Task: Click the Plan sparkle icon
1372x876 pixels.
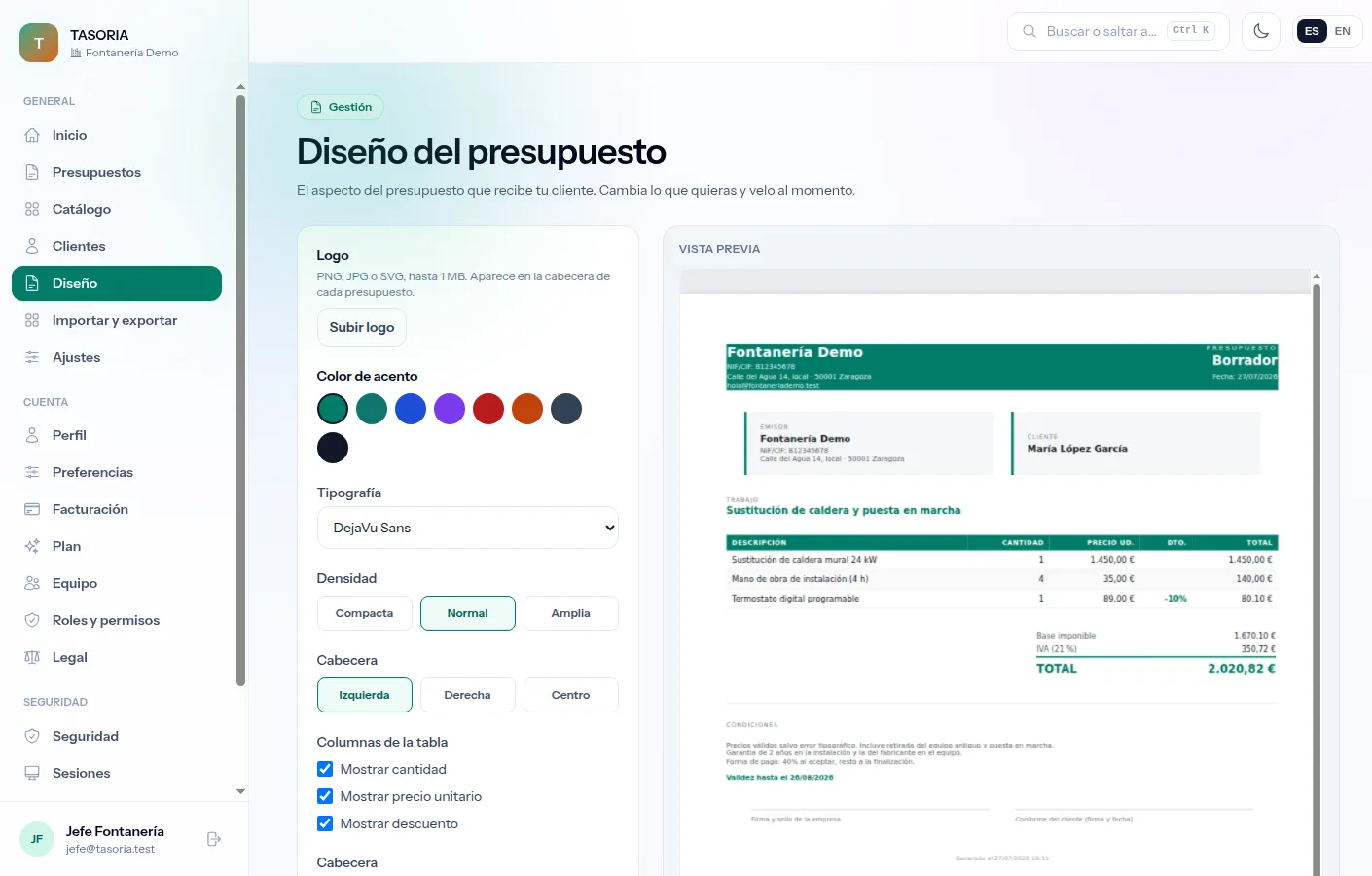Action: coord(32,546)
